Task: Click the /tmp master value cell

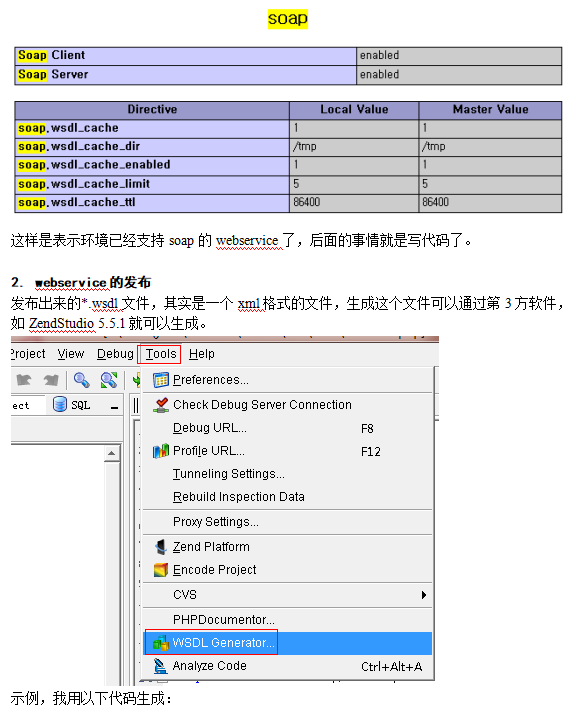Action: pyautogui.click(x=490, y=147)
